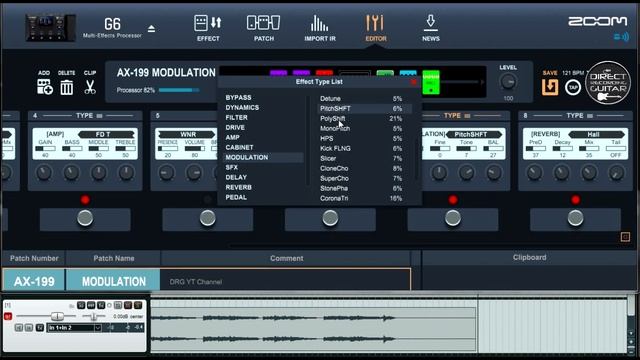Eject the G6 device
This screenshot has height=360, width=640.
(x=151, y=29)
